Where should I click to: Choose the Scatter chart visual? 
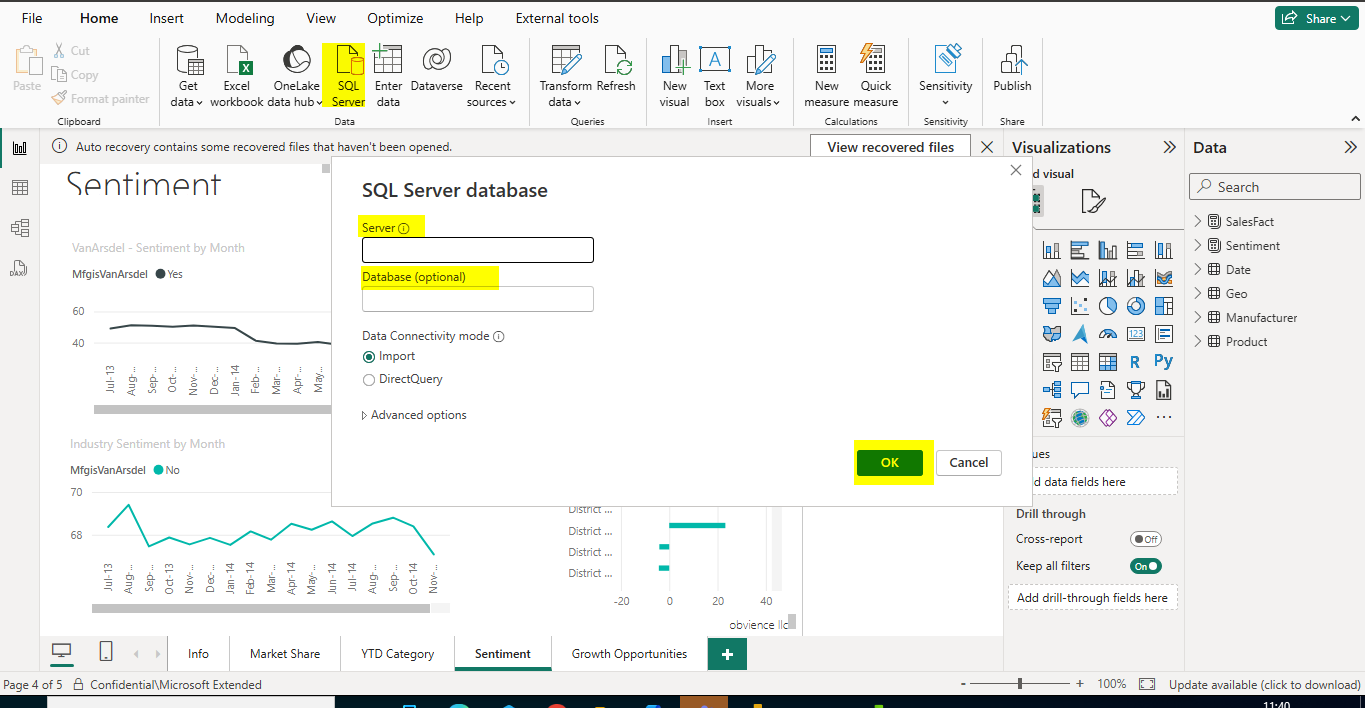(1079, 306)
